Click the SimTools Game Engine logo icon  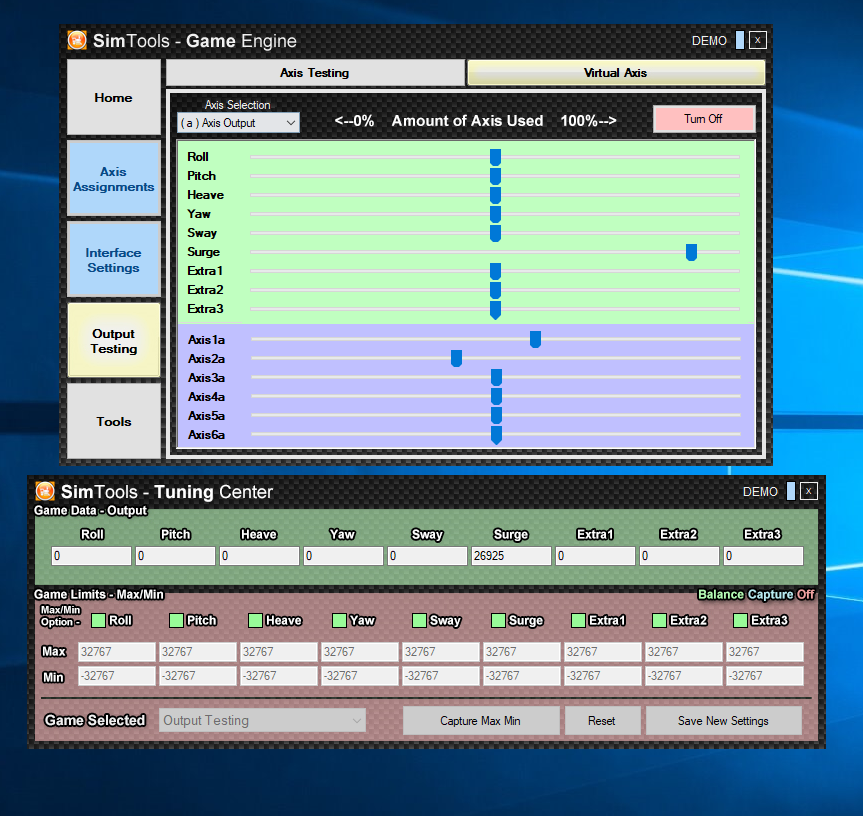coord(77,41)
